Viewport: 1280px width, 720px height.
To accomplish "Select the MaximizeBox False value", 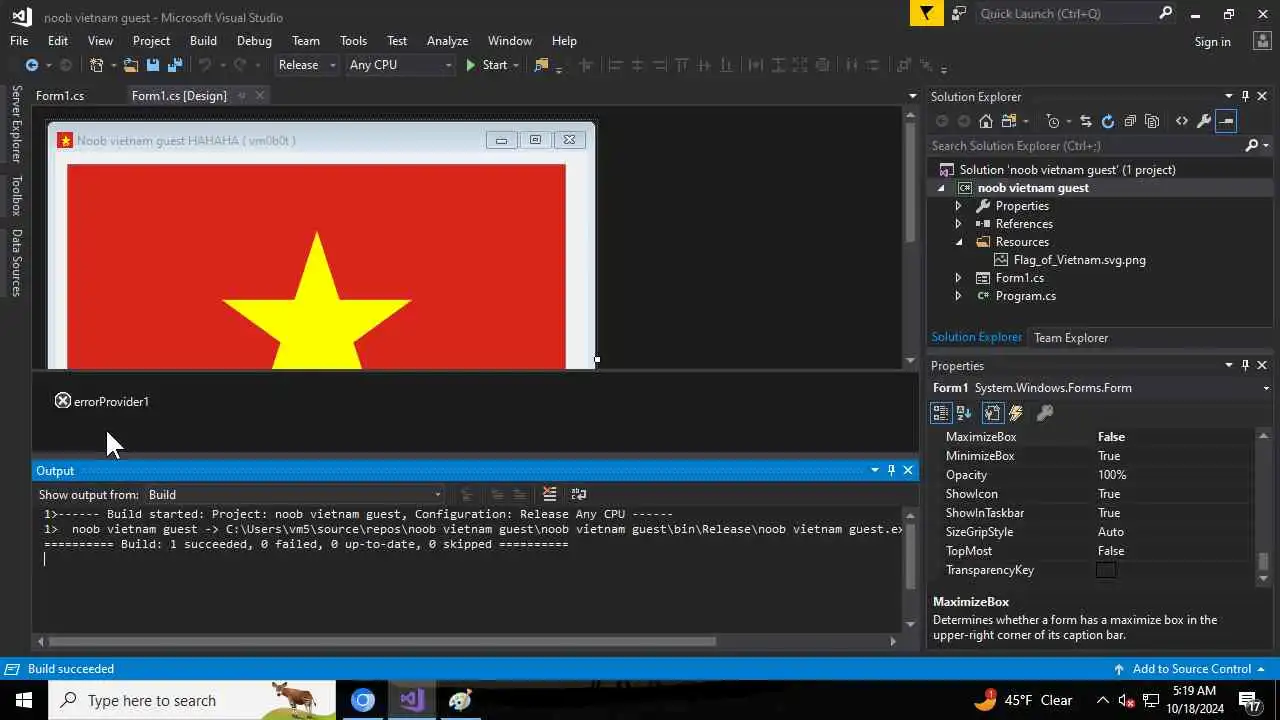I will pyautogui.click(x=1111, y=437).
